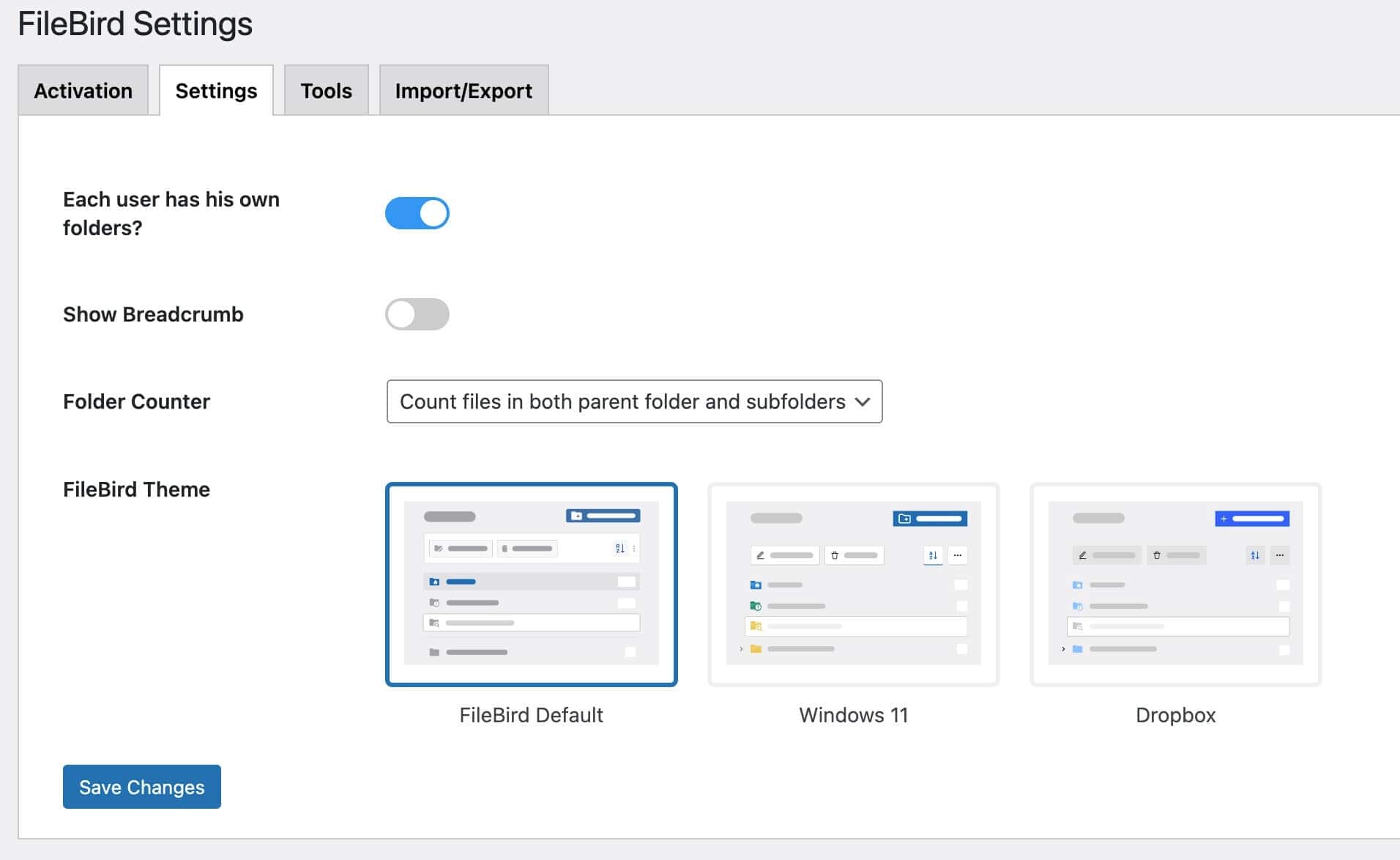Open the Folder Counter dropdown

(634, 401)
